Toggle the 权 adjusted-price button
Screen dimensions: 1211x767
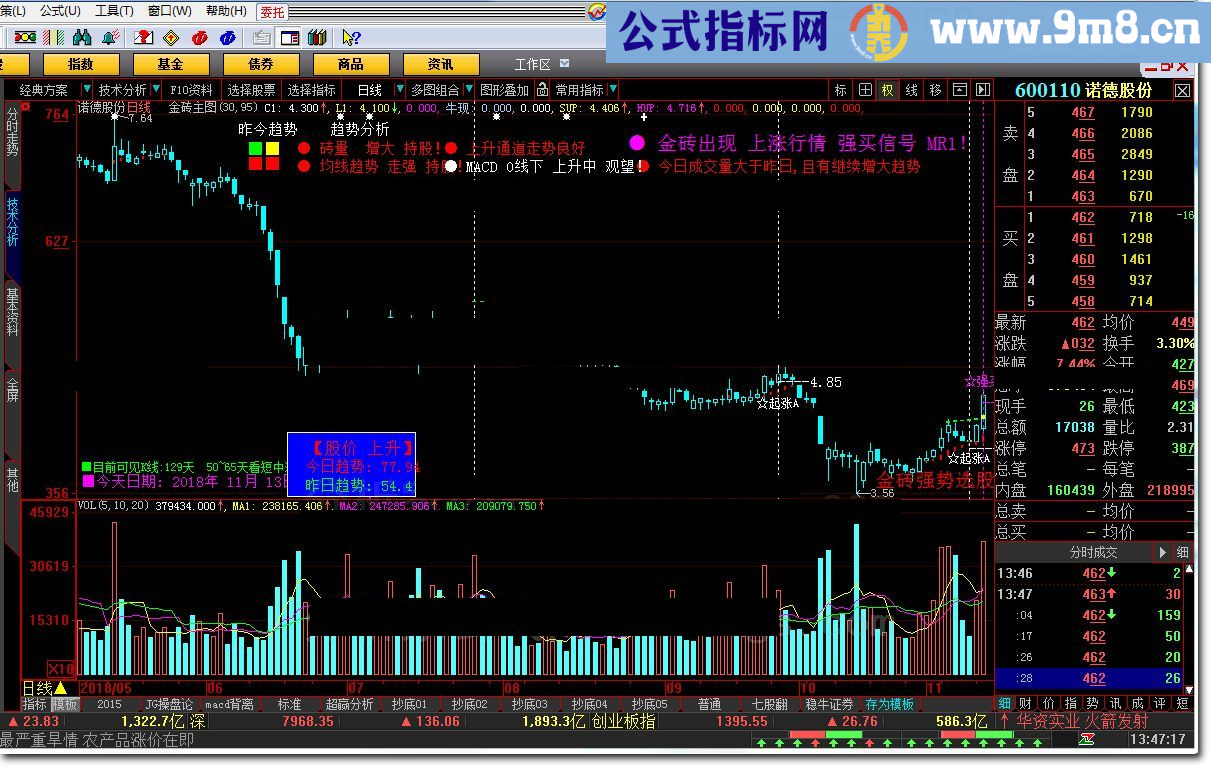887,90
